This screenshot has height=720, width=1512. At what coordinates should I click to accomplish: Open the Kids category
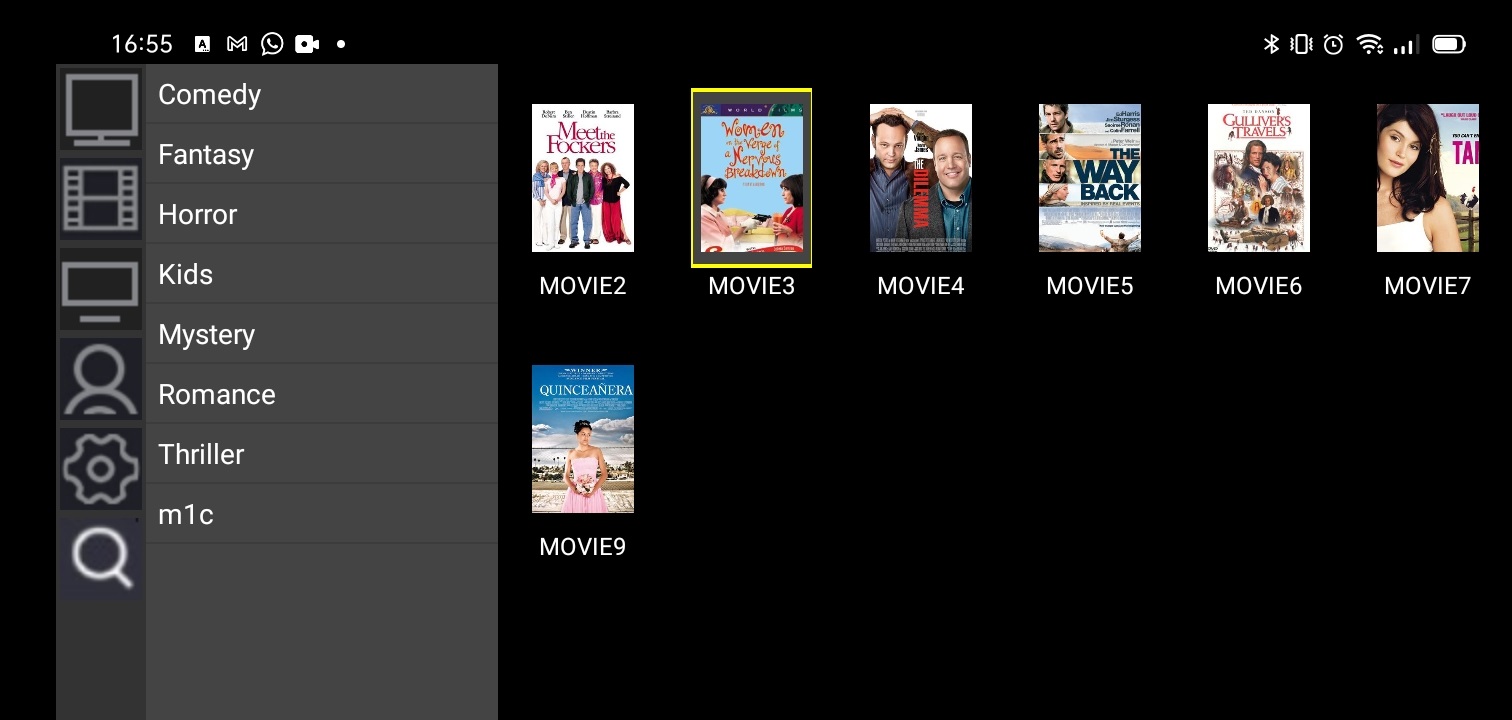[321, 274]
